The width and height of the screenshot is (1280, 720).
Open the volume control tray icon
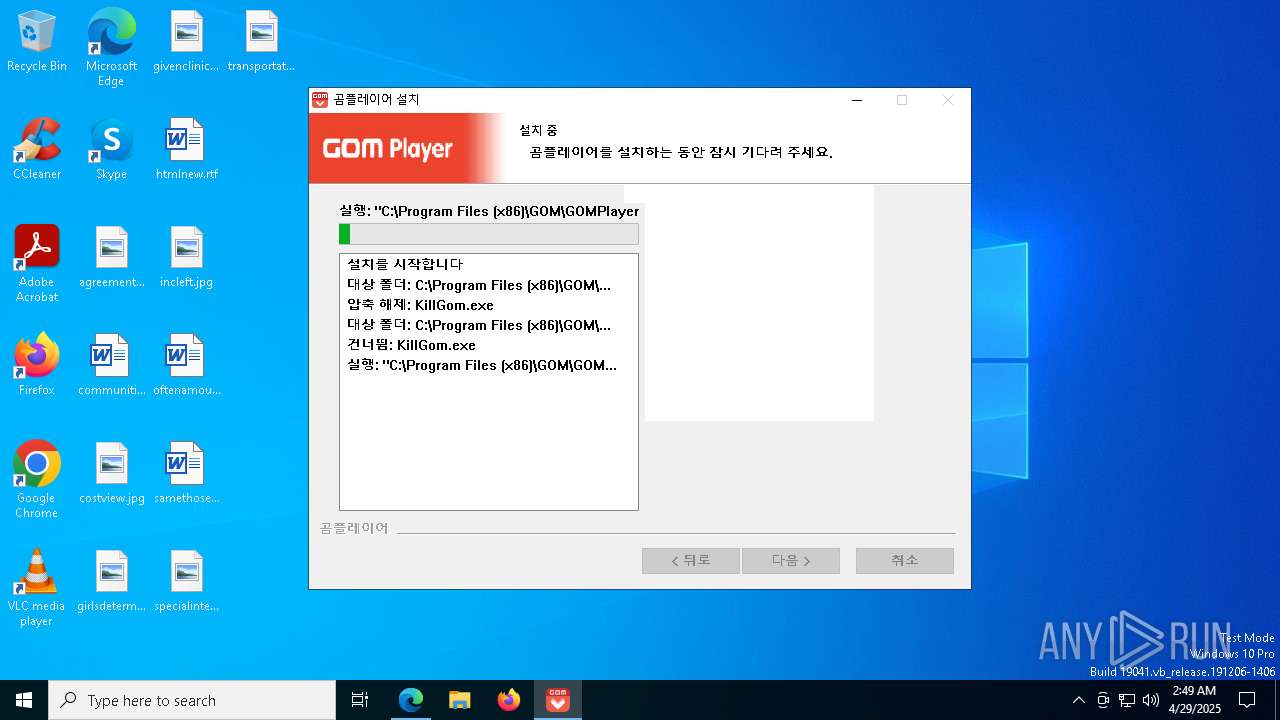click(1150, 700)
